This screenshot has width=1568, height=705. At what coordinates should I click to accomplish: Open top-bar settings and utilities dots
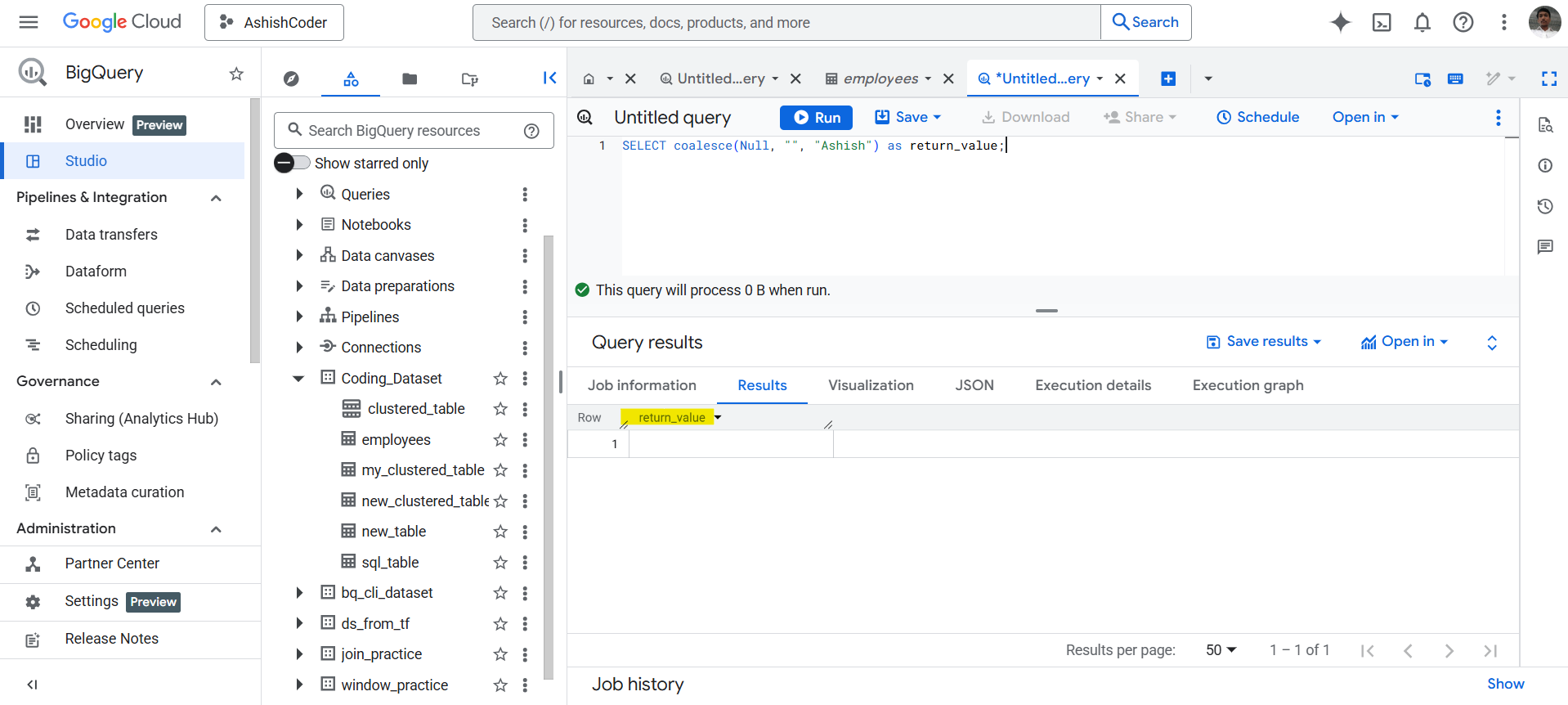(1504, 22)
